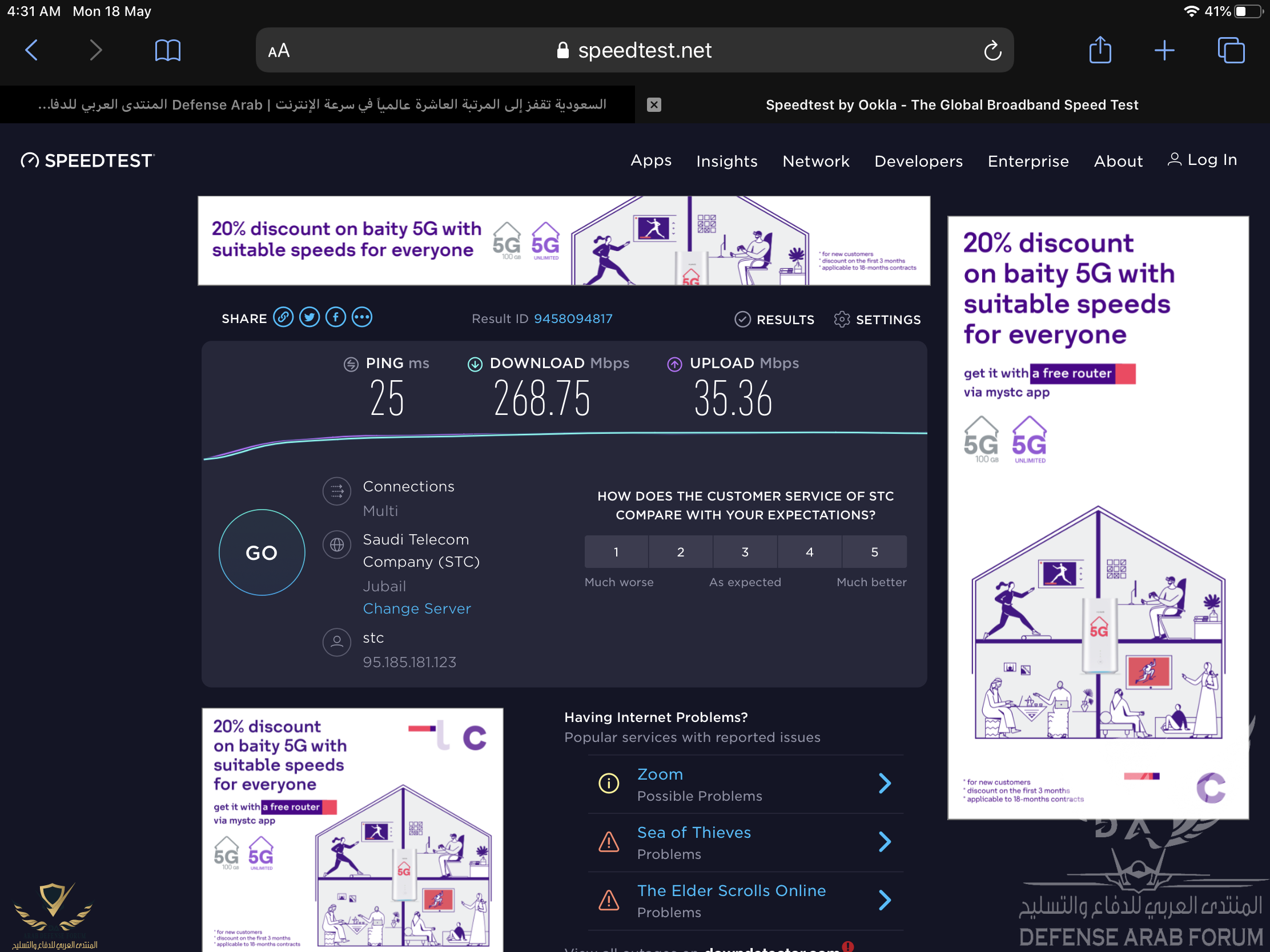Screen dimensions: 1270x952
Task: Close the Defense Arab tab
Action: pos(654,104)
